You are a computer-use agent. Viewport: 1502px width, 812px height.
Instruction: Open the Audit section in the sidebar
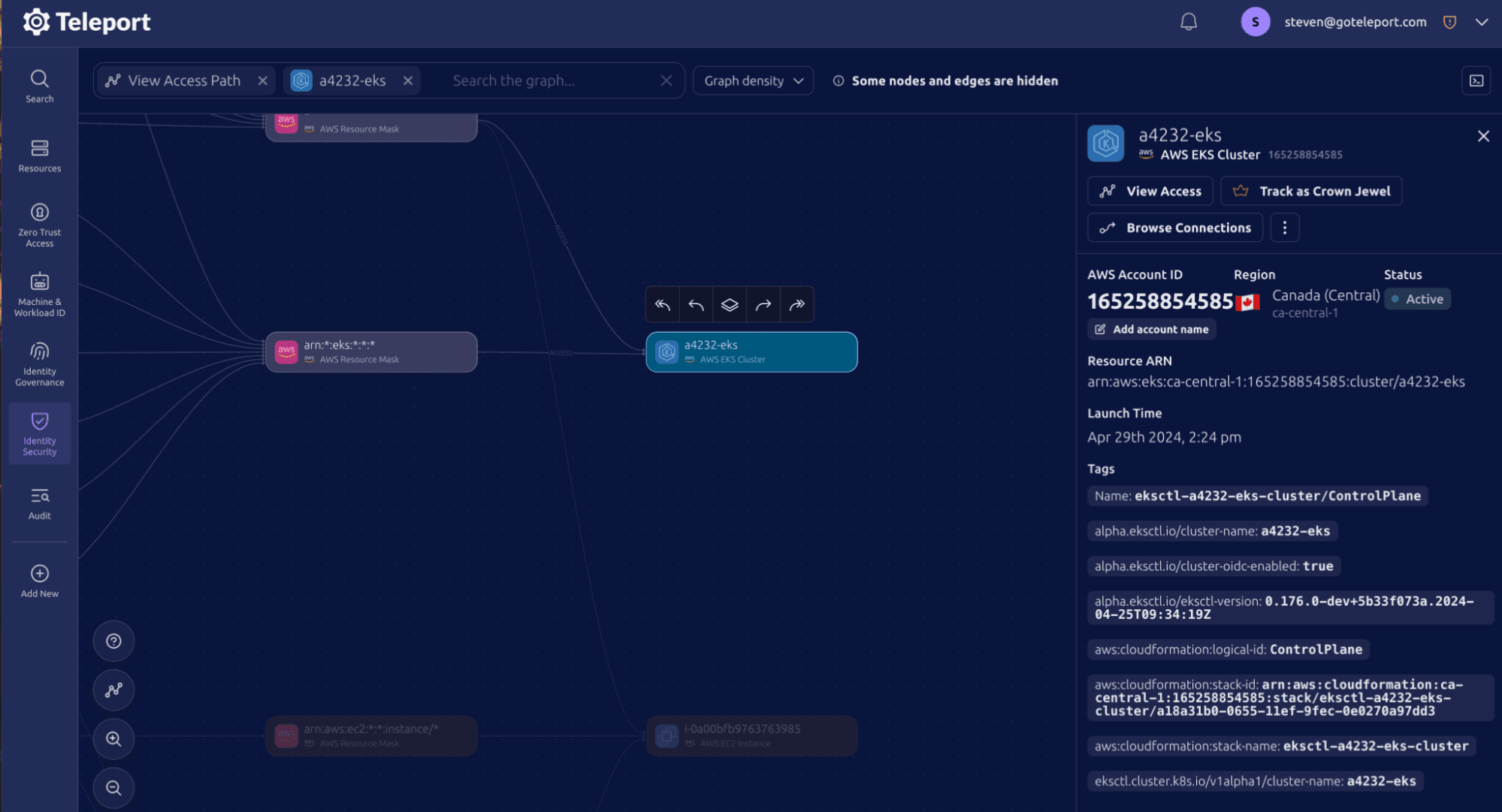[x=39, y=502]
